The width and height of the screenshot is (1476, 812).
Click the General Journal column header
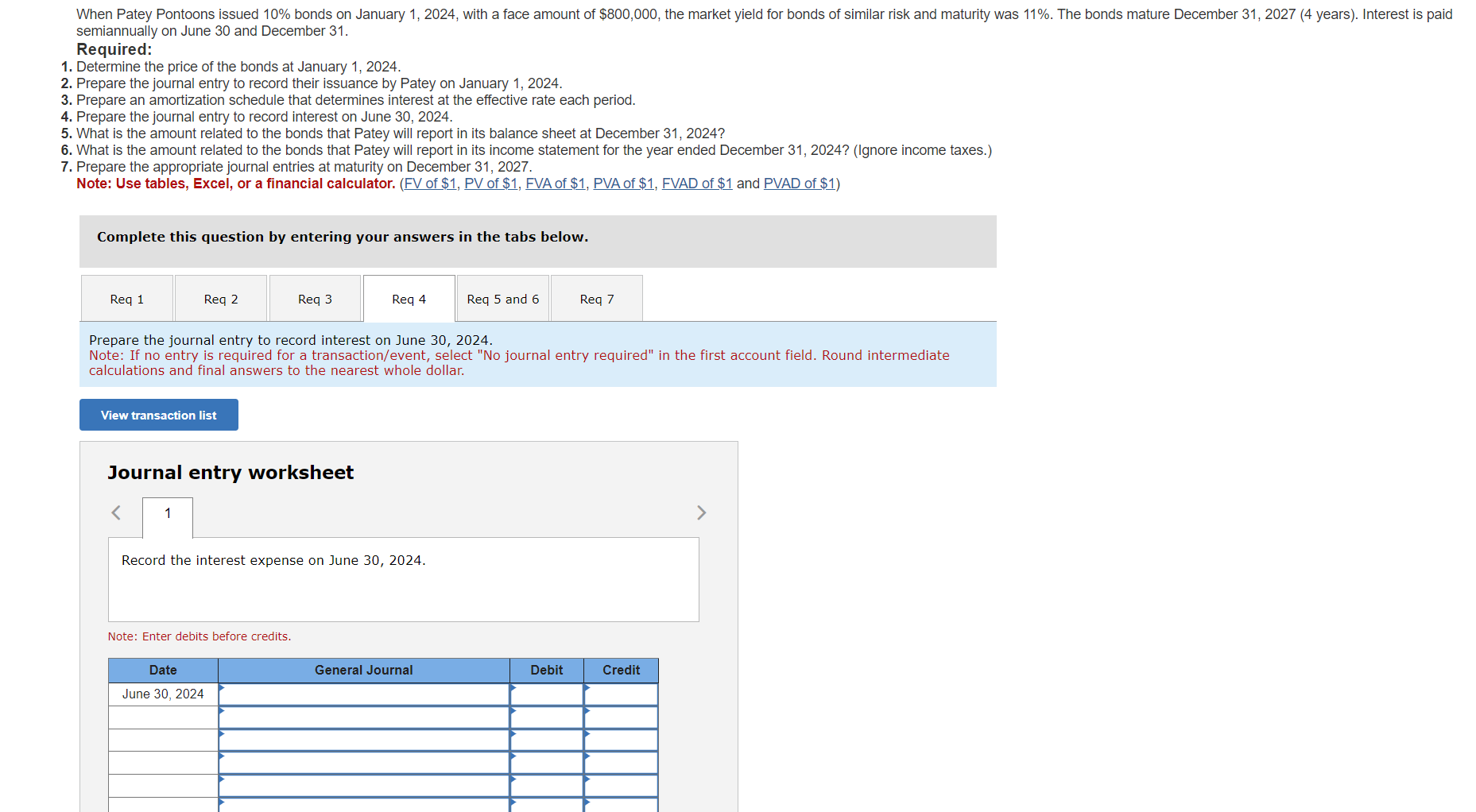(364, 671)
